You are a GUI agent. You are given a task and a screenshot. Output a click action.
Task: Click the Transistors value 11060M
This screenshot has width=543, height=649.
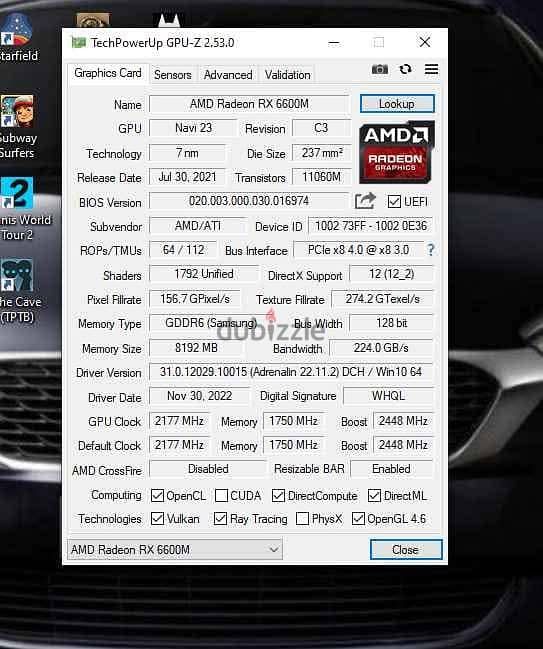pos(321,177)
